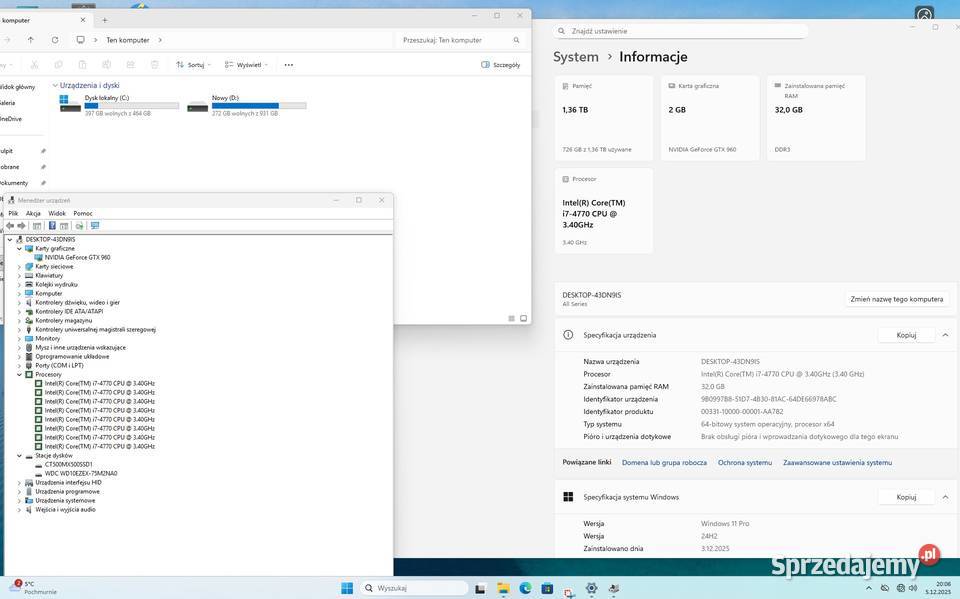Click the up-arrow navigation icon in Explorer

pyautogui.click(x=31, y=40)
